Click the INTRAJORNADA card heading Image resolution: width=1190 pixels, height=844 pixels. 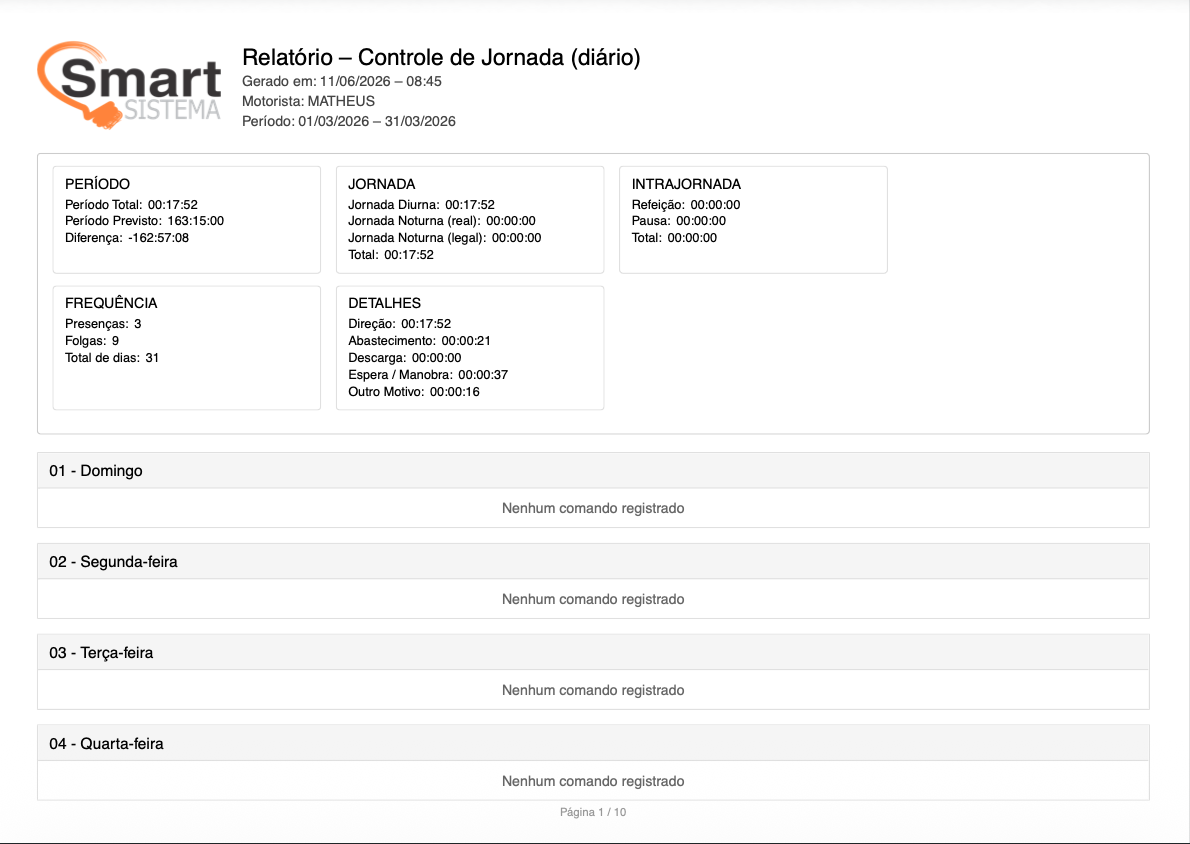[686, 184]
